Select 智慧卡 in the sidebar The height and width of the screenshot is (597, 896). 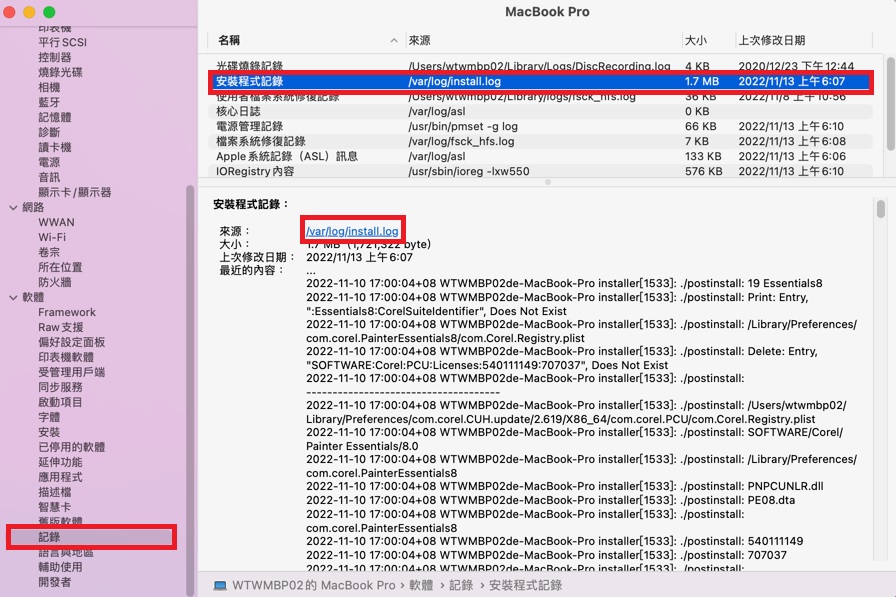55,507
